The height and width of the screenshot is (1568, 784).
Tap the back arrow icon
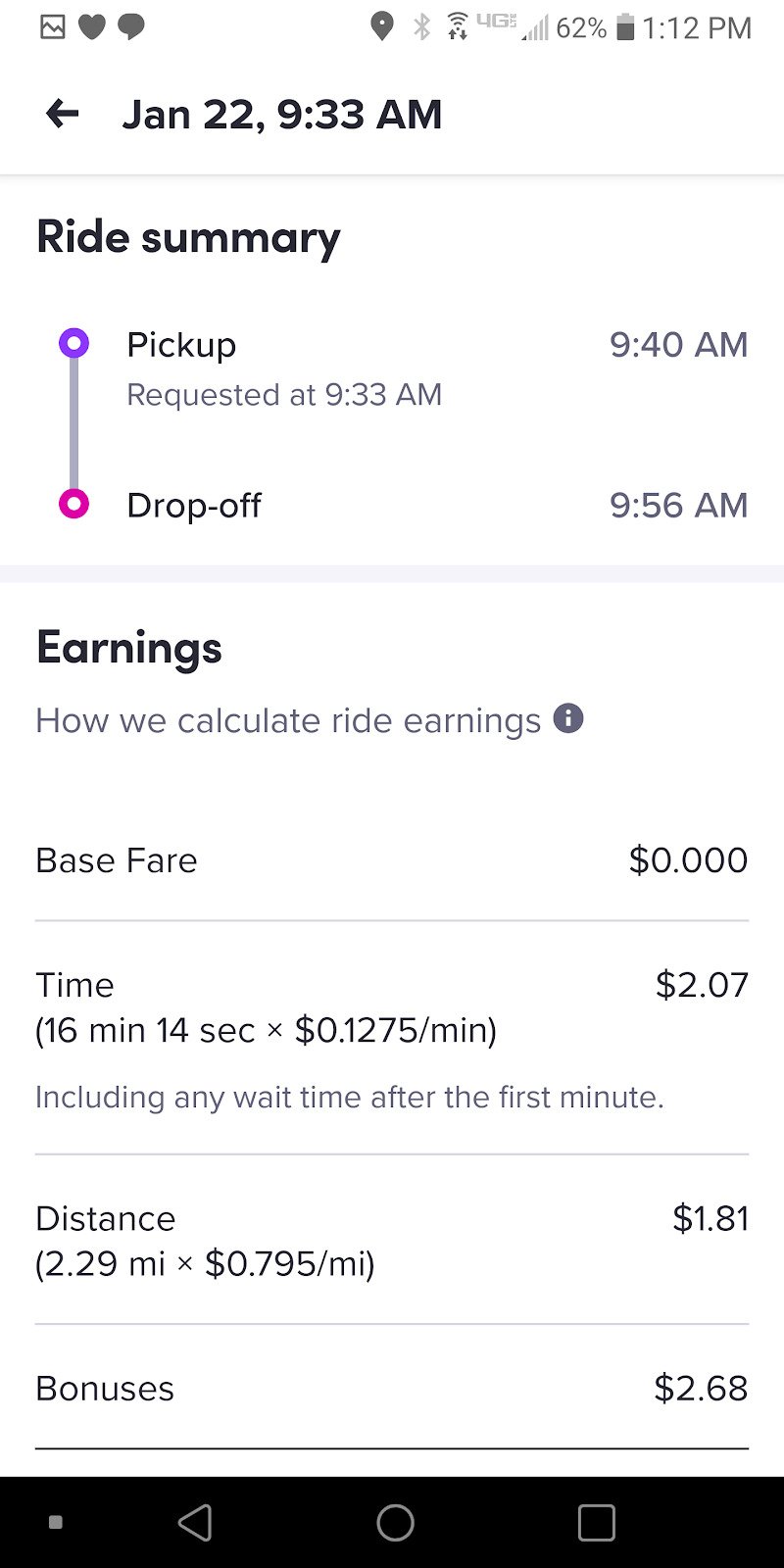click(x=63, y=115)
